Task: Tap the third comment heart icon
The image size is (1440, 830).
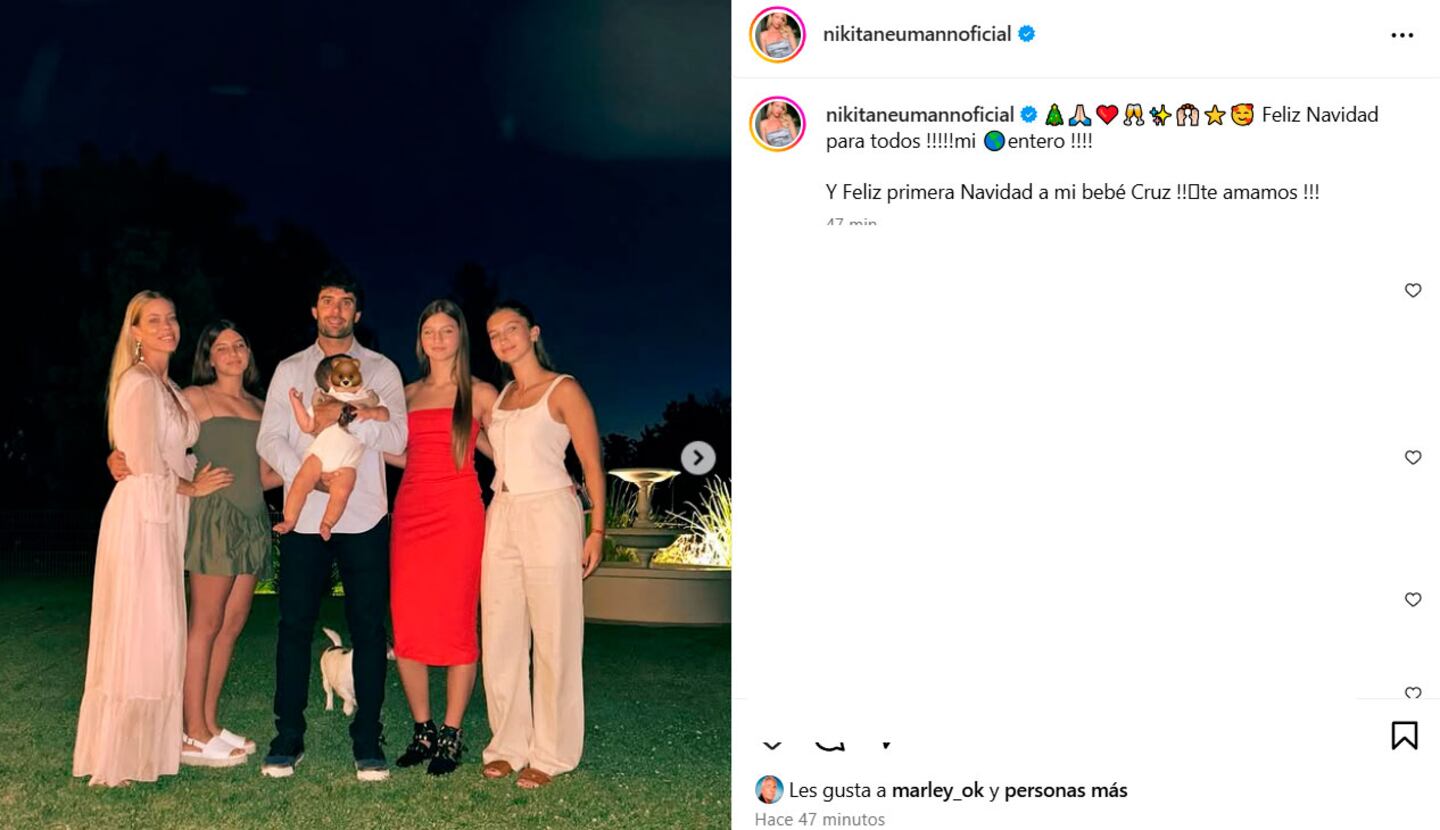Action: 1413,599
